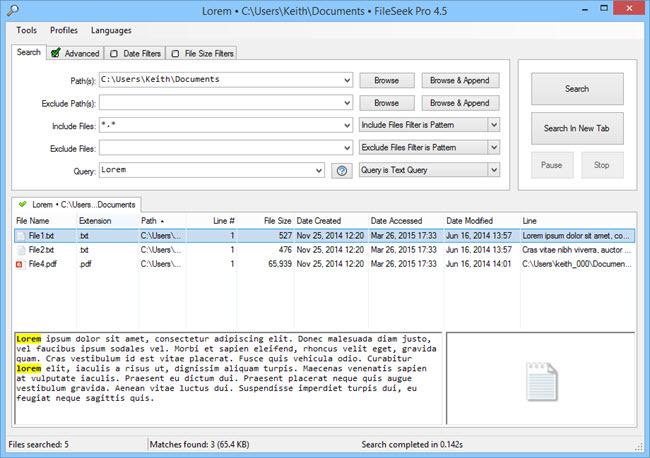This screenshot has height=458, width=650.
Task: Switch to the Advanced tab
Action: click(x=75, y=53)
